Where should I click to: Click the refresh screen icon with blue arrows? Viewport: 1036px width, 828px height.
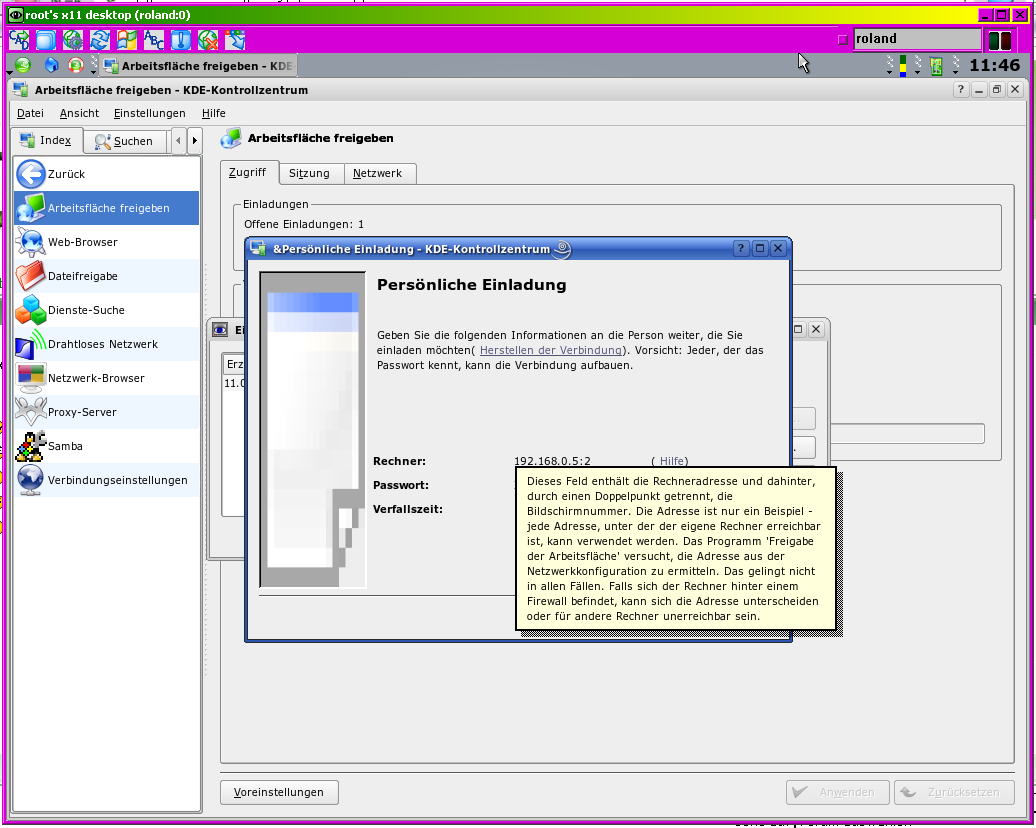click(x=100, y=40)
